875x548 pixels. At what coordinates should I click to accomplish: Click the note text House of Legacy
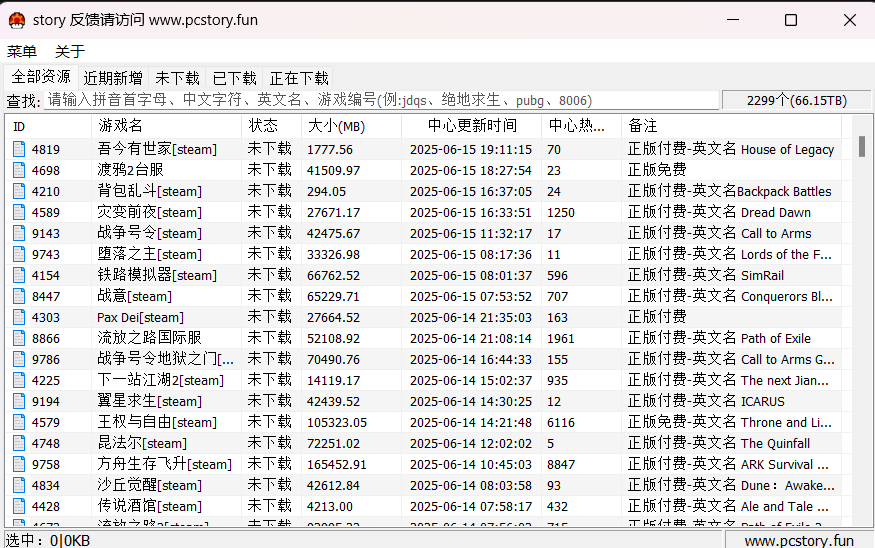(787, 150)
